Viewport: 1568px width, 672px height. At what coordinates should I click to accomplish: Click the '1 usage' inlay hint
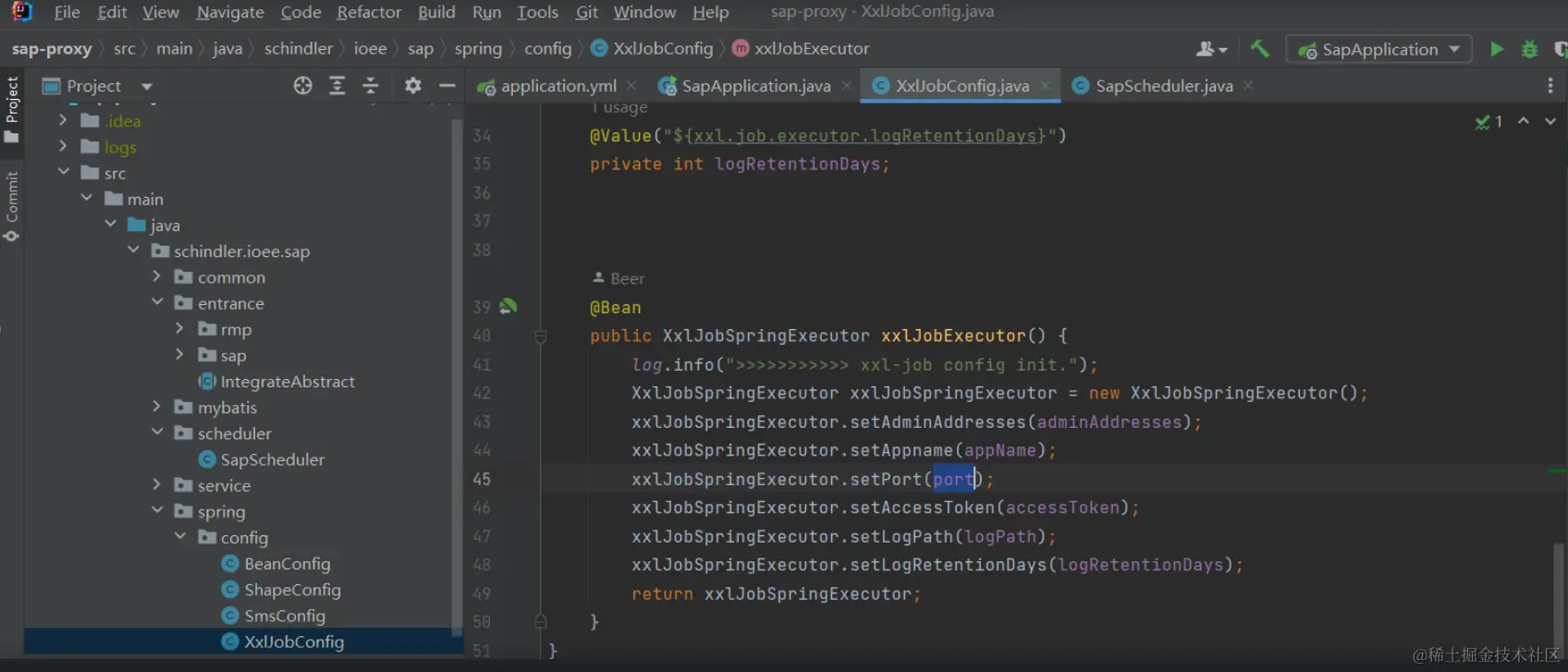click(x=619, y=108)
